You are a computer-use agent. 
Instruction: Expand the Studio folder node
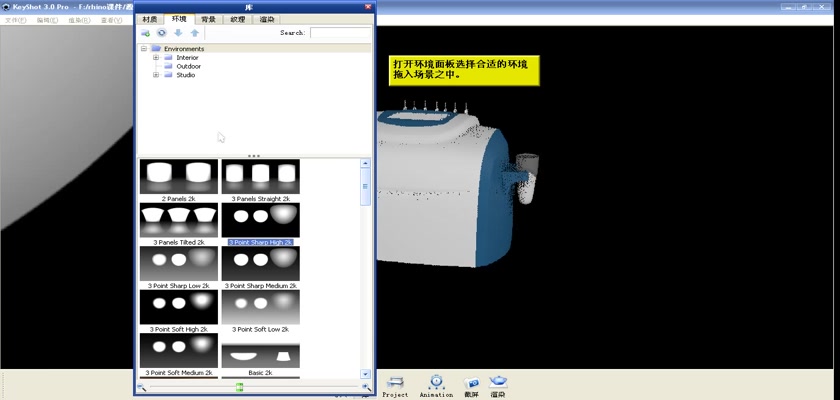[156, 75]
